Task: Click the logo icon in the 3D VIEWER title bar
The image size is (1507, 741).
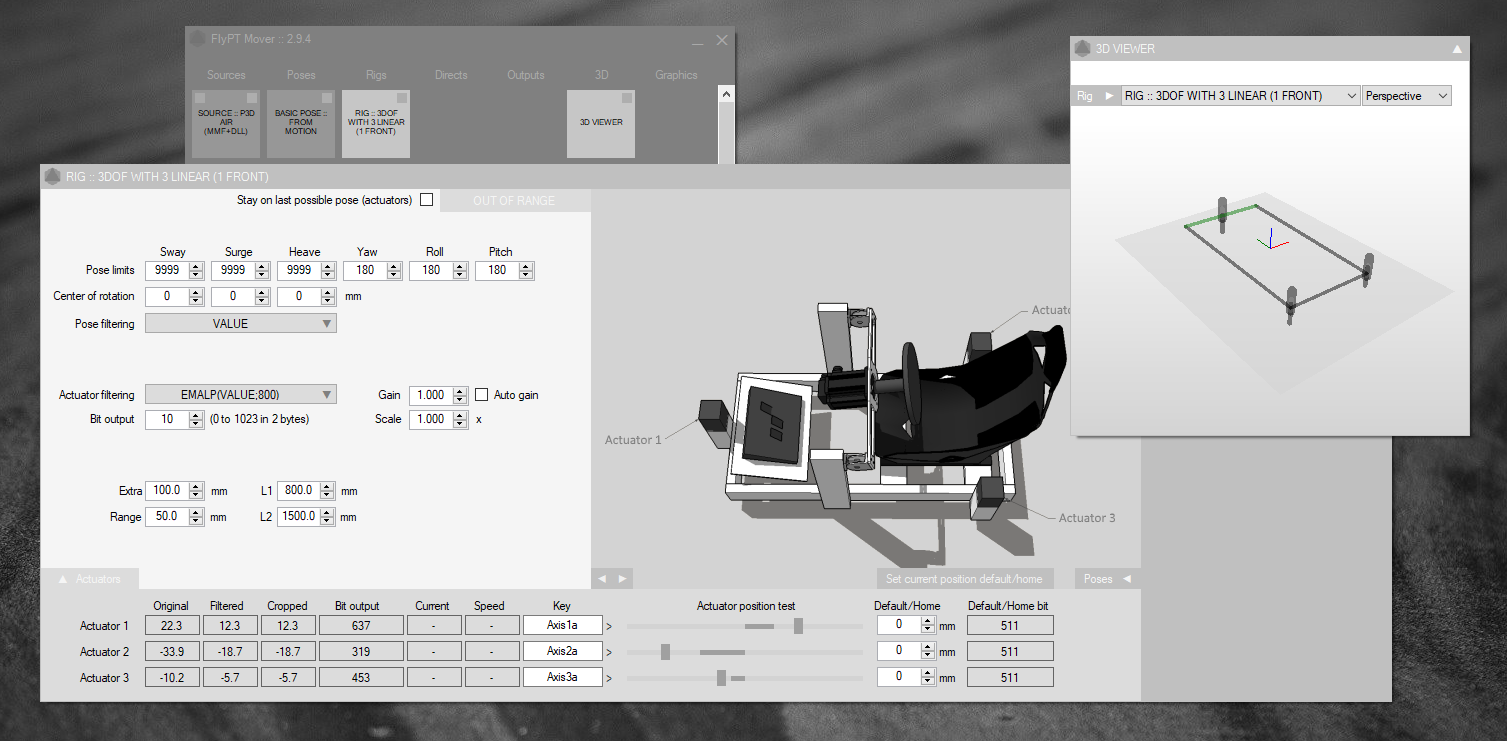Action: coord(1082,48)
